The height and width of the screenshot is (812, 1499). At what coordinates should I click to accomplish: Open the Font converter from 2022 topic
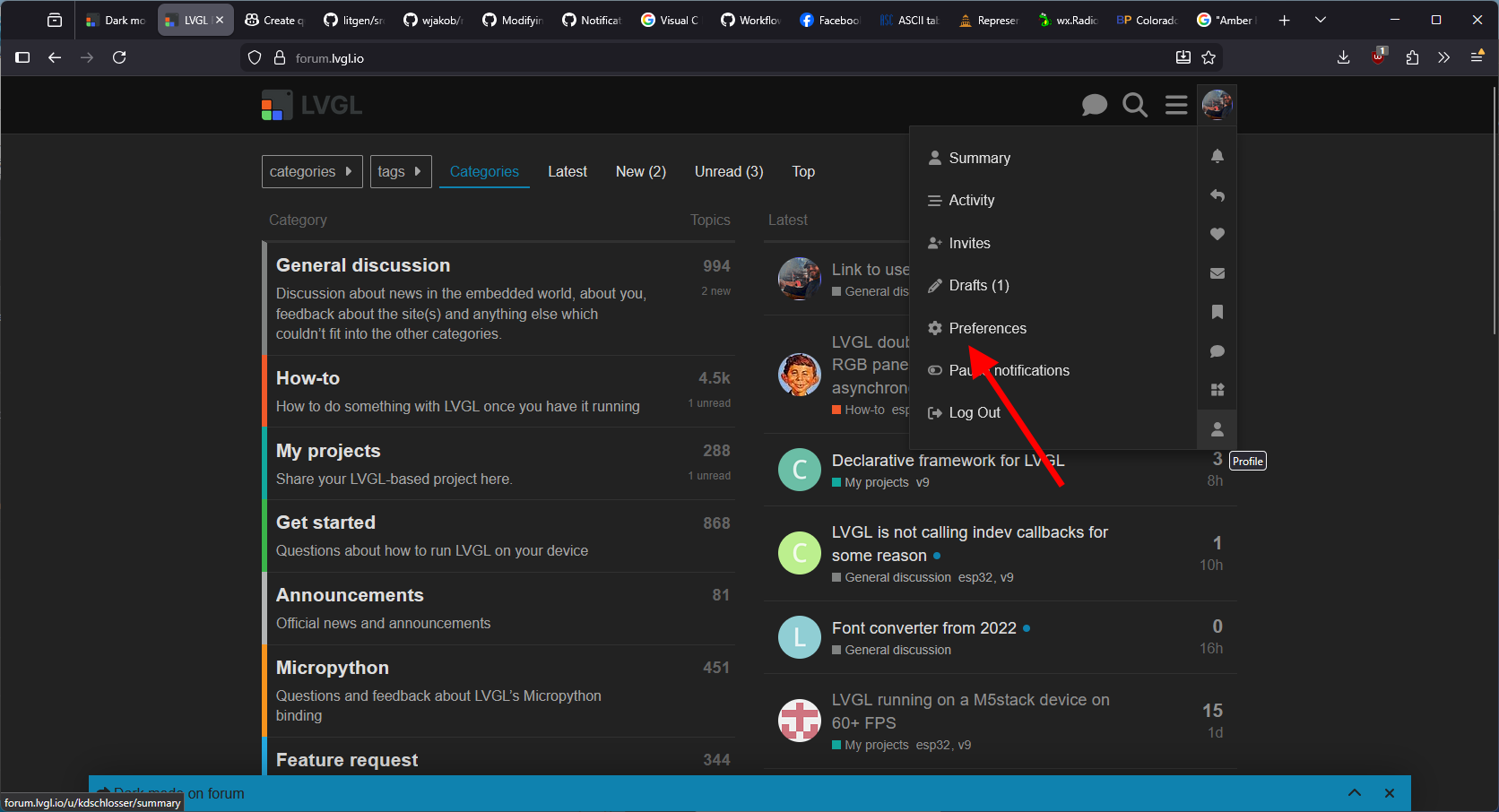click(x=923, y=628)
